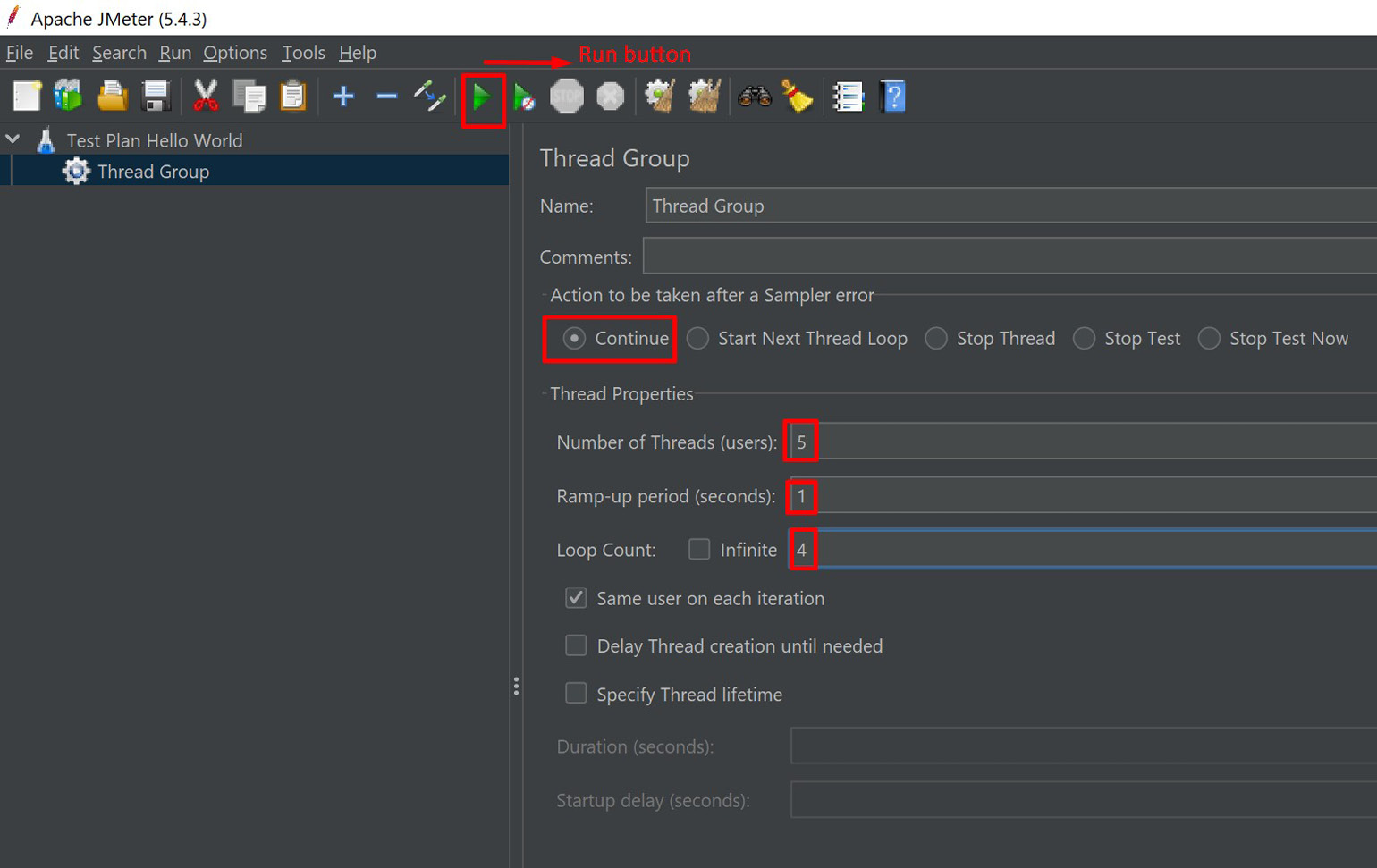Click the Duration (seconds) field

tap(1084, 746)
